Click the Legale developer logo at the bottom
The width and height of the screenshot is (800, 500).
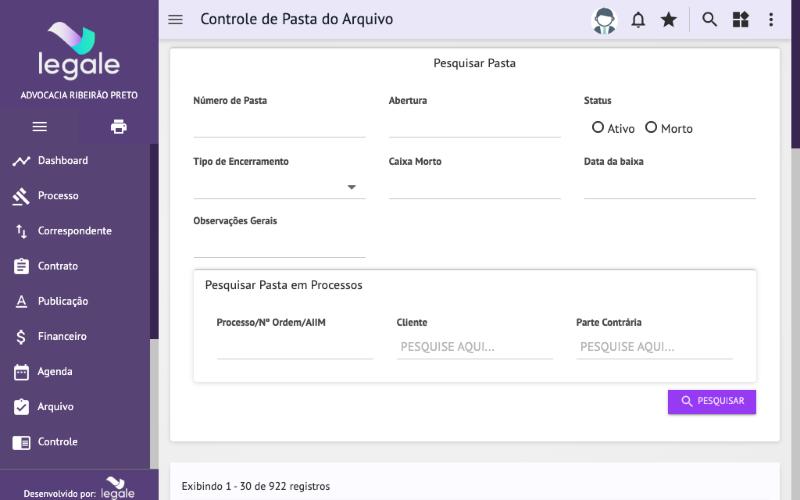118,488
